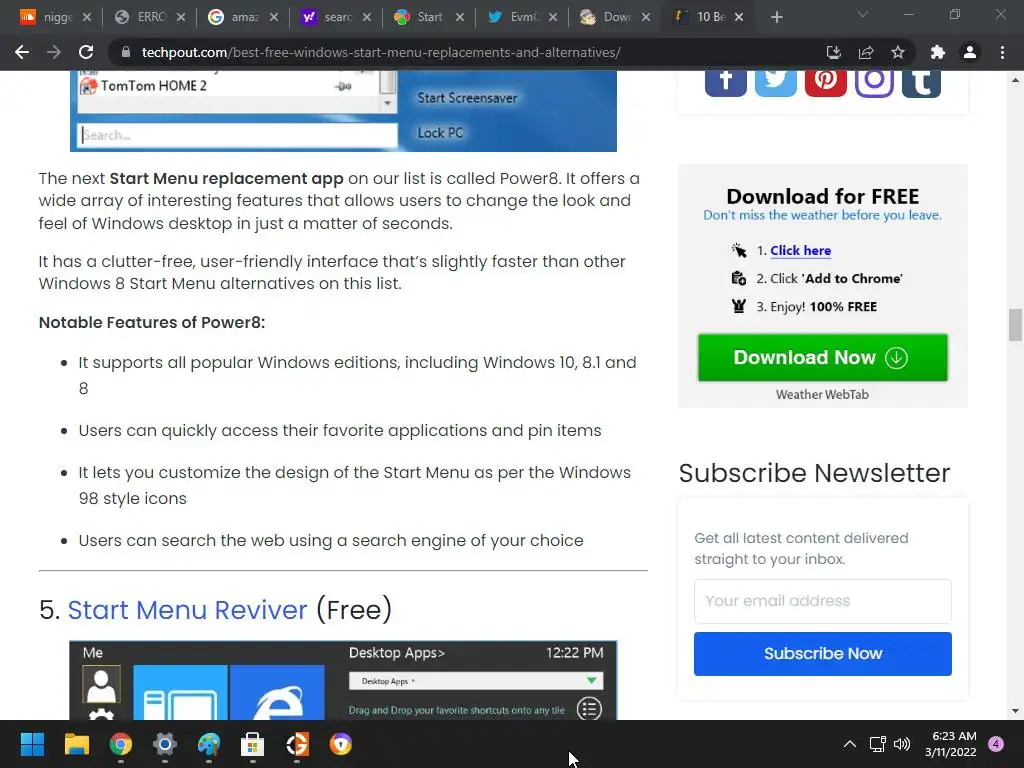
Task: Click the volume speaker tray icon
Action: click(x=902, y=744)
